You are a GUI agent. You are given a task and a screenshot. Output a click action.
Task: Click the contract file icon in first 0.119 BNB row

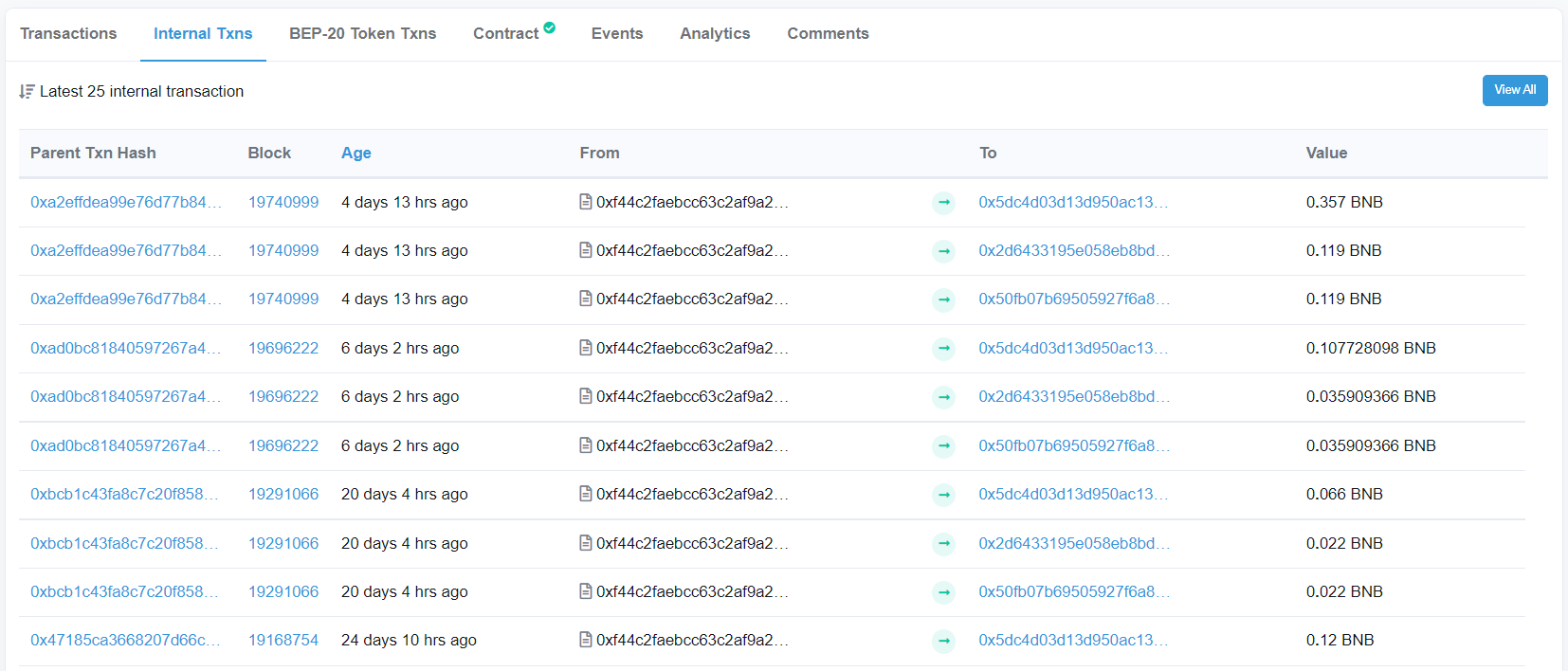(586, 250)
